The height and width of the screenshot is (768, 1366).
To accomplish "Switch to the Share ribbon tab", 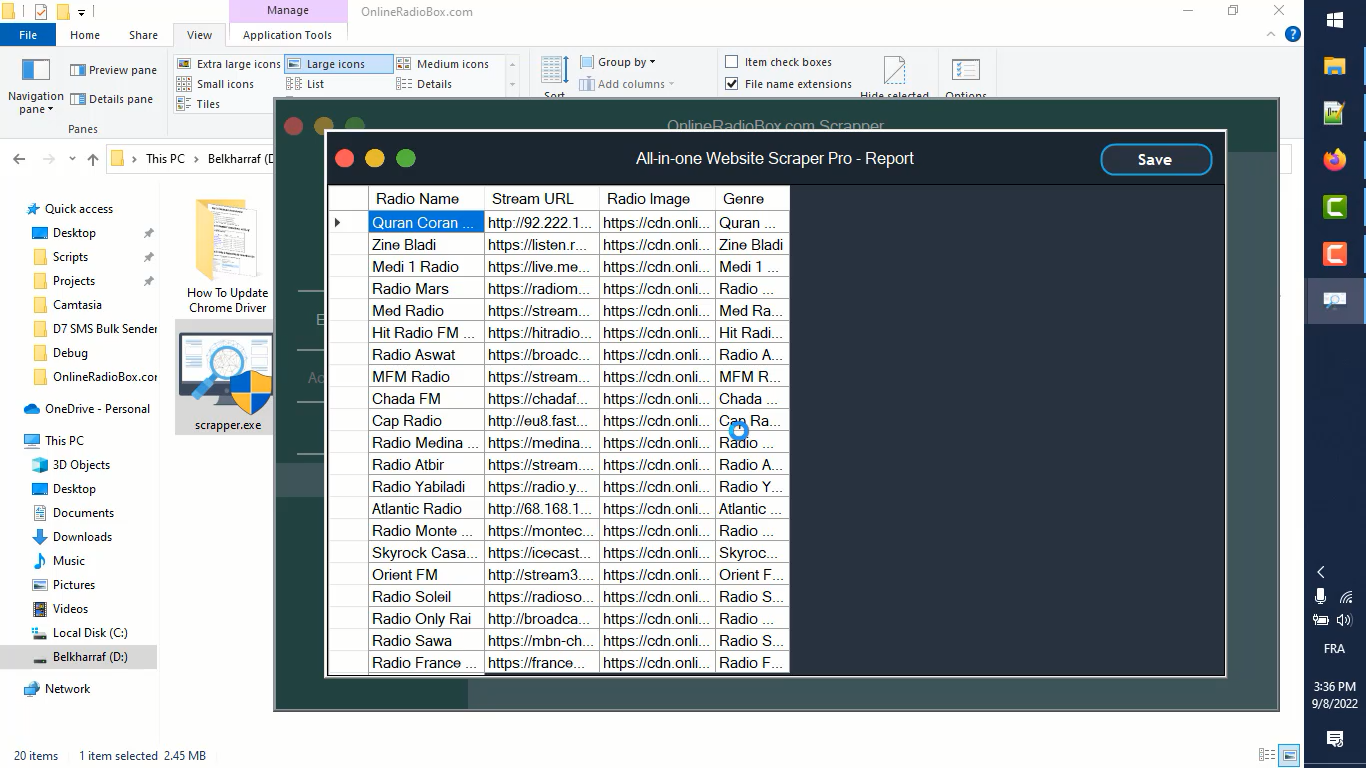I will tap(143, 35).
